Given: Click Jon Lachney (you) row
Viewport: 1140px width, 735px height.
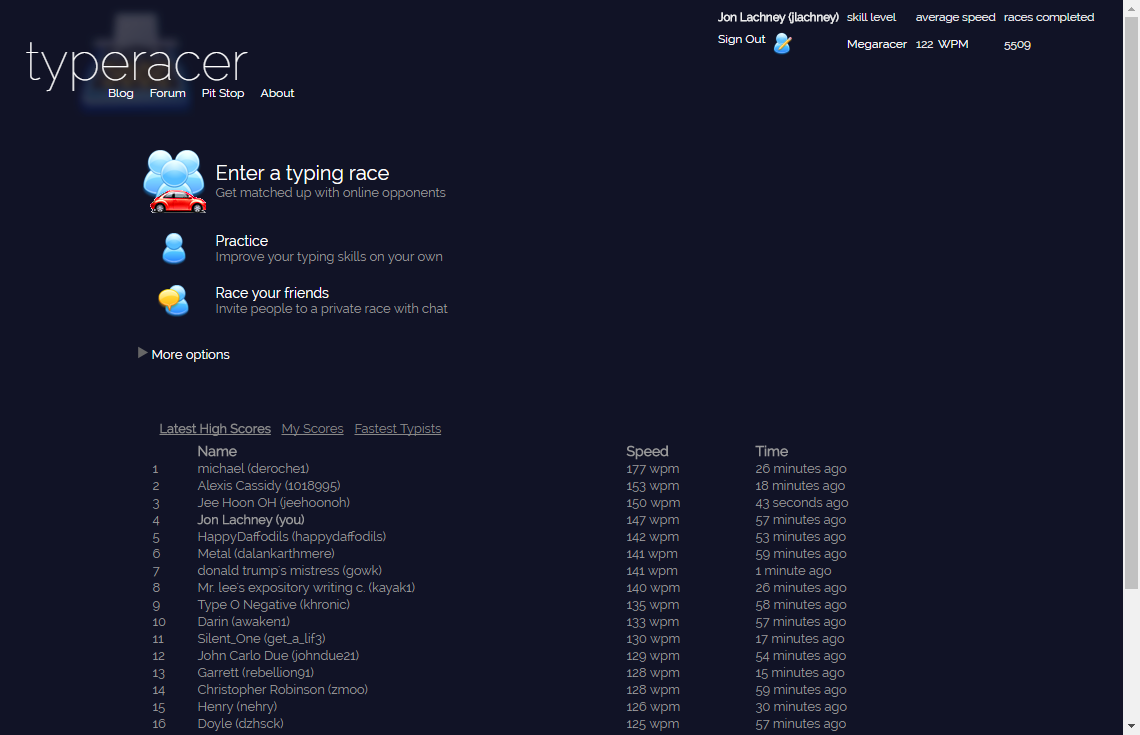Looking at the screenshot, I should coord(251,520).
